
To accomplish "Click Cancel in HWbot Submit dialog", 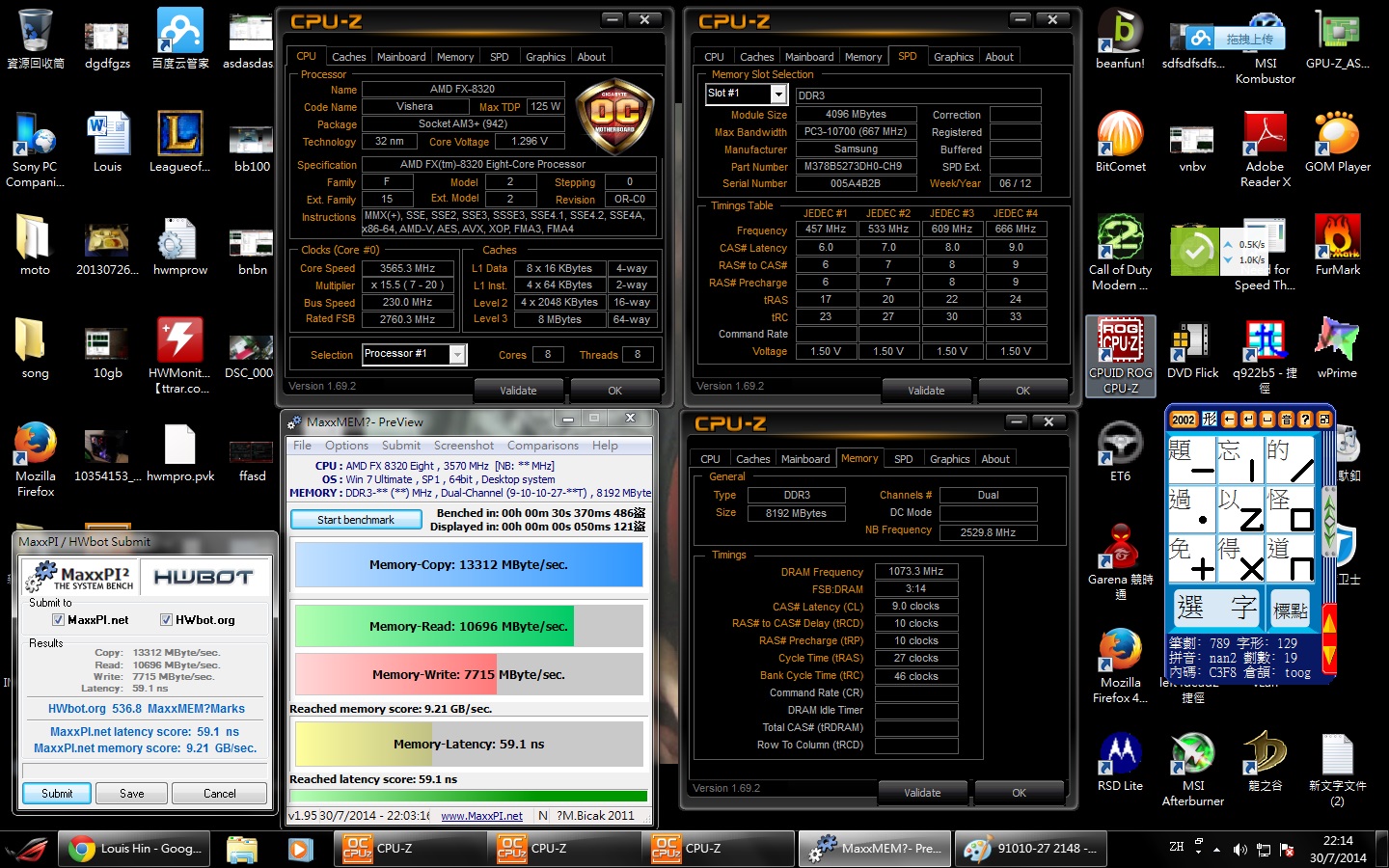I will click(x=219, y=794).
